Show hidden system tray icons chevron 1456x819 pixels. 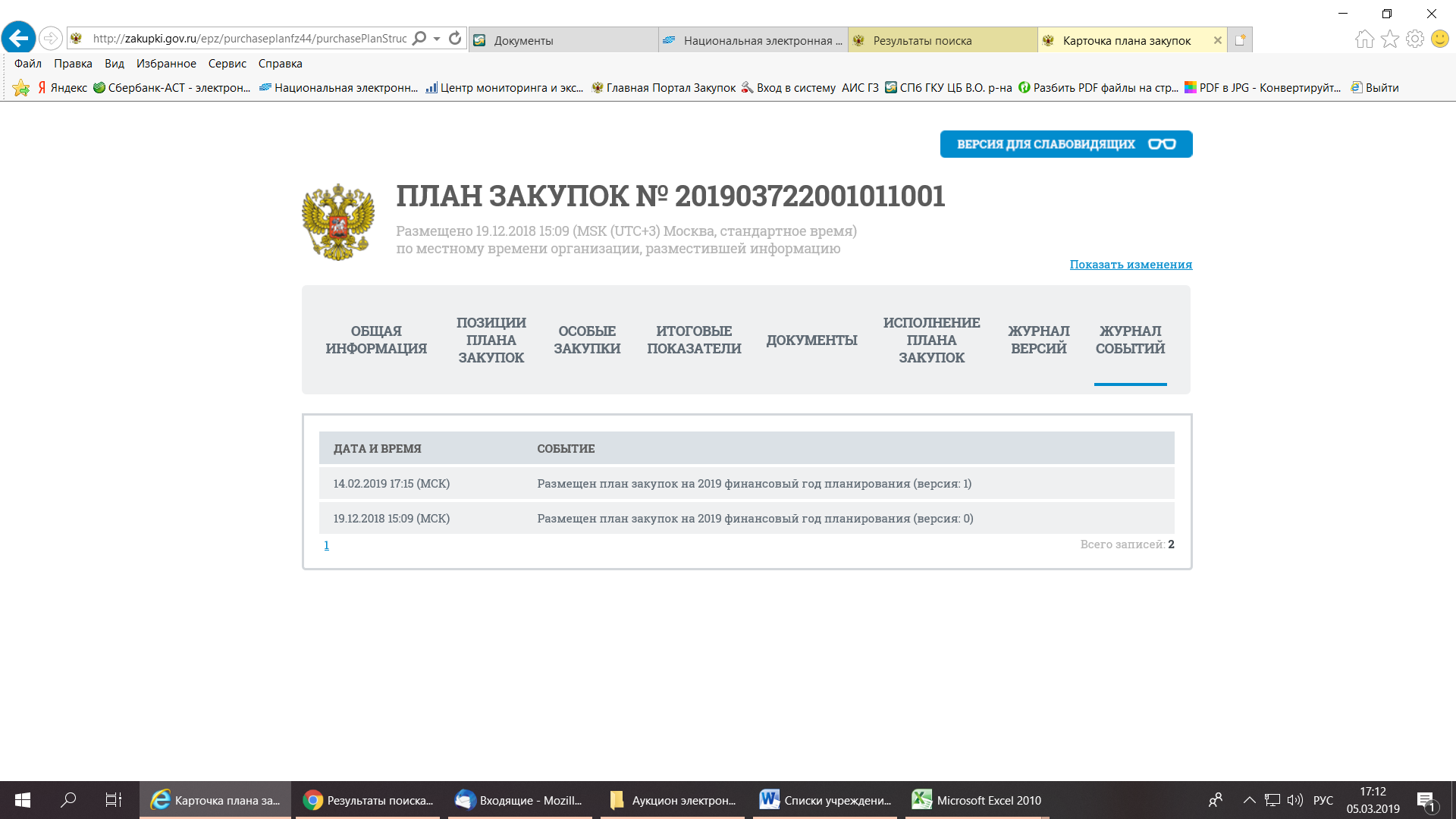pos(1249,800)
